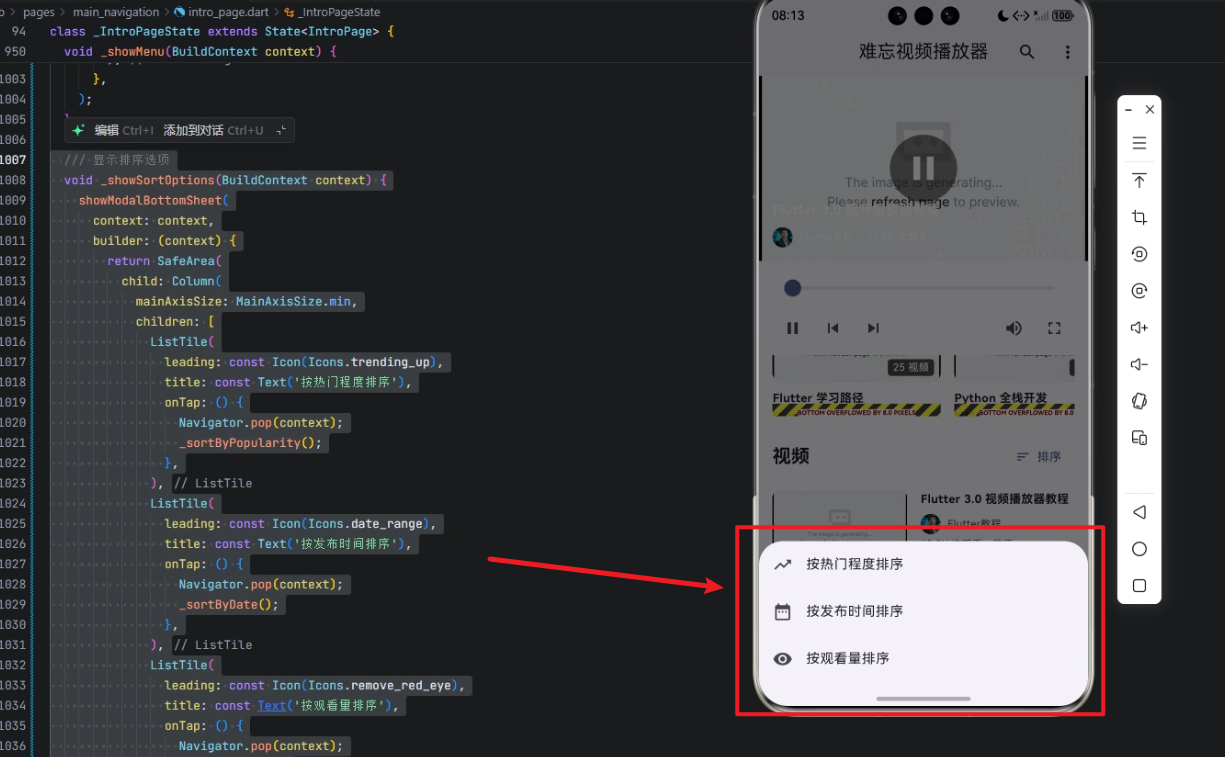Click 'Icons.date_range' in the code

coord(365,524)
